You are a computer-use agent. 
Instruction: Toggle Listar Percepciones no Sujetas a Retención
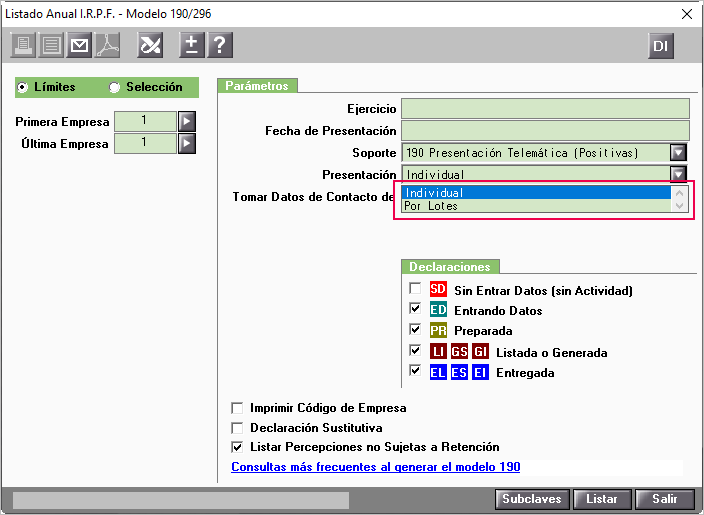237,447
